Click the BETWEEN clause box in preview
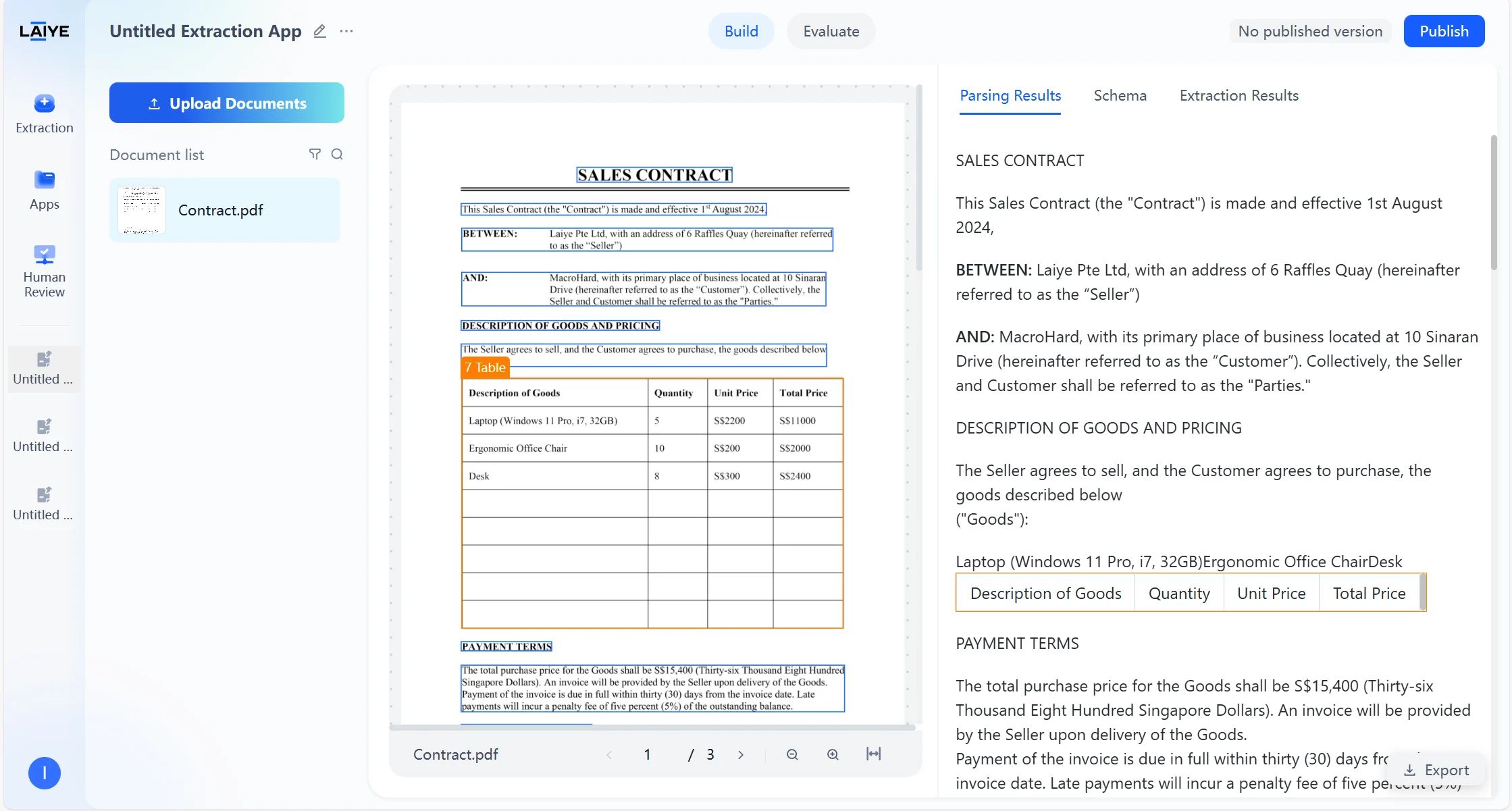The width and height of the screenshot is (1512, 811). (647, 240)
